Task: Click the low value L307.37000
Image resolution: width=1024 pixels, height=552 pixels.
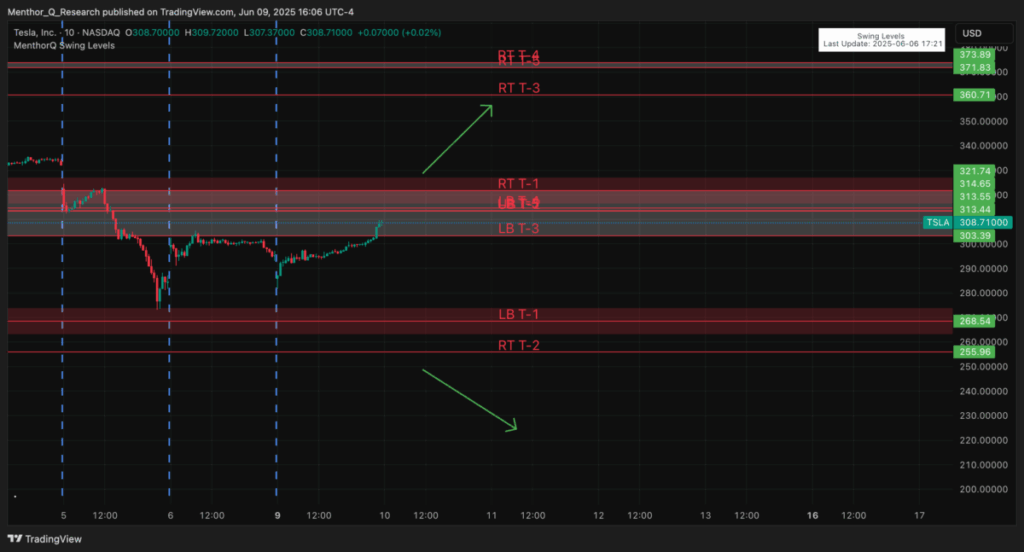Action: (269, 33)
